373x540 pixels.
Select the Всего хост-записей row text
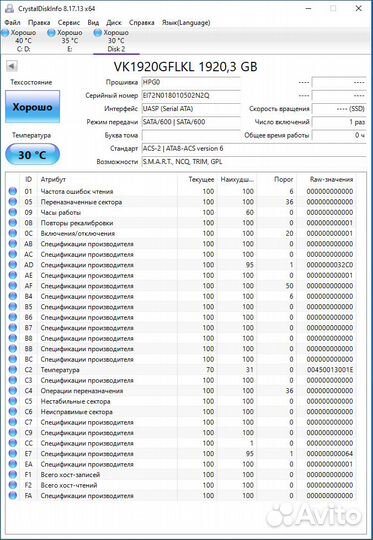click(70, 475)
